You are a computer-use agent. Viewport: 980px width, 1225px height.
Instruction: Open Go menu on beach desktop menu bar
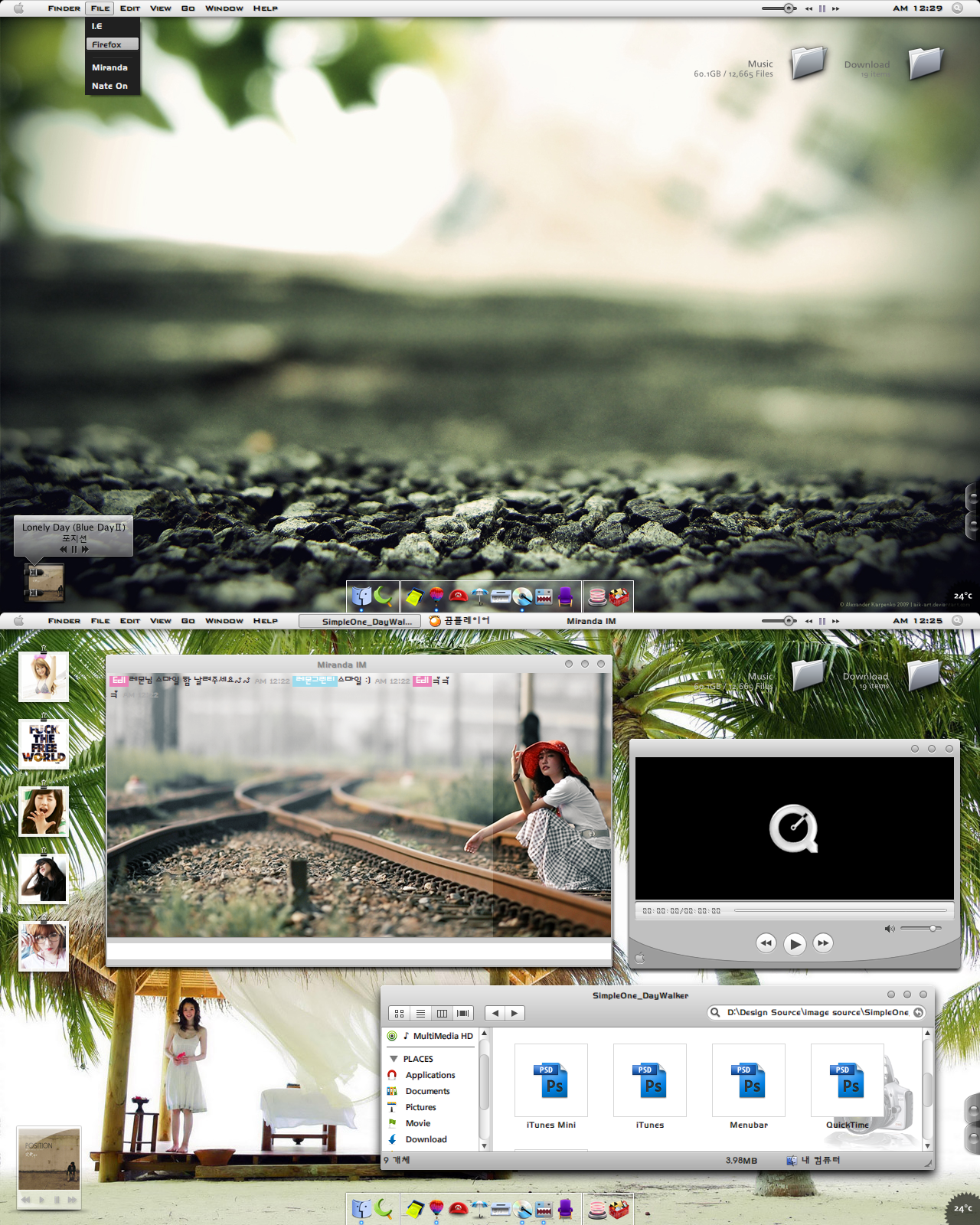pyautogui.click(x=188, y=621)
